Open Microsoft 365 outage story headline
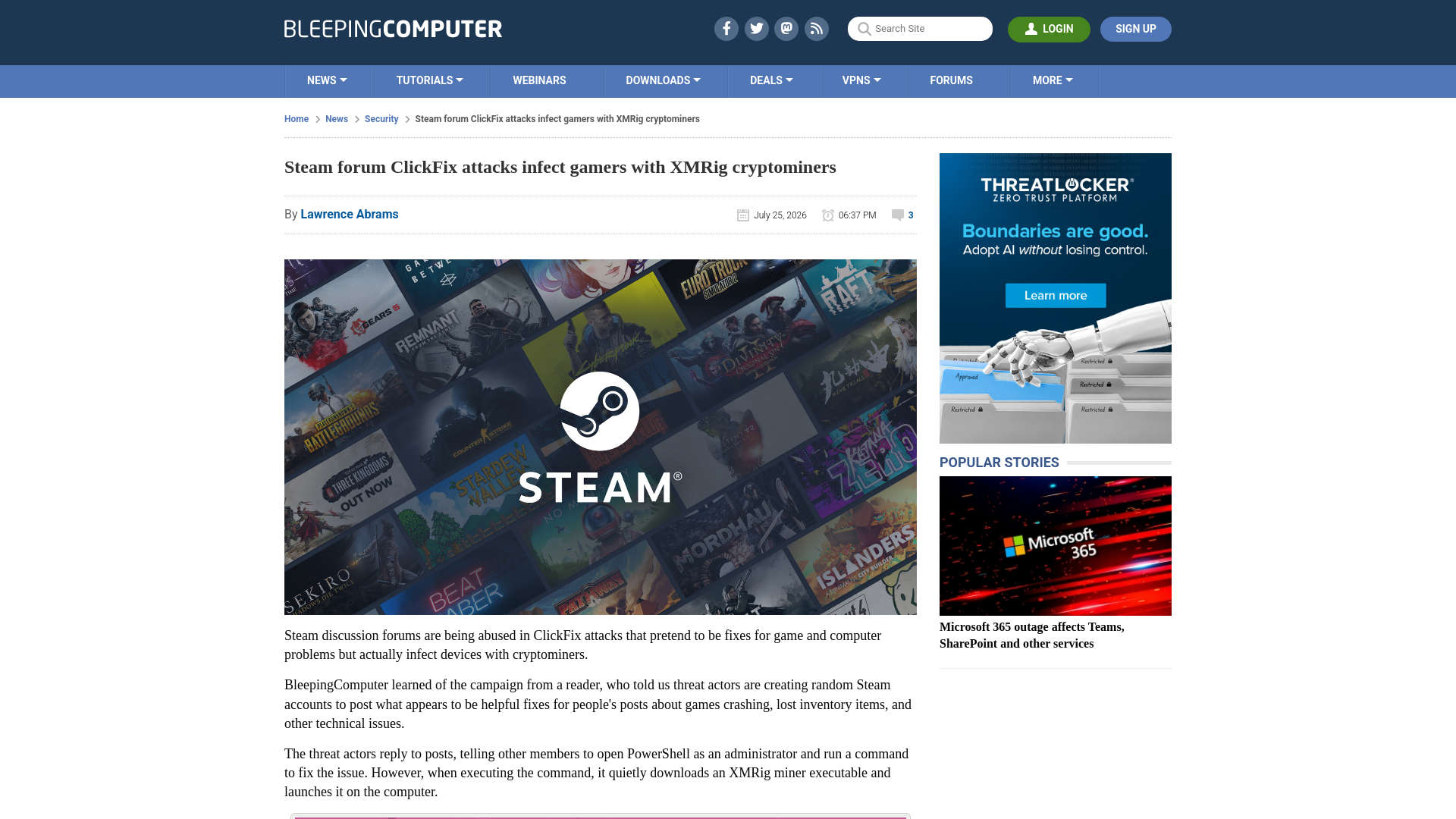 tap(1032, 635)
